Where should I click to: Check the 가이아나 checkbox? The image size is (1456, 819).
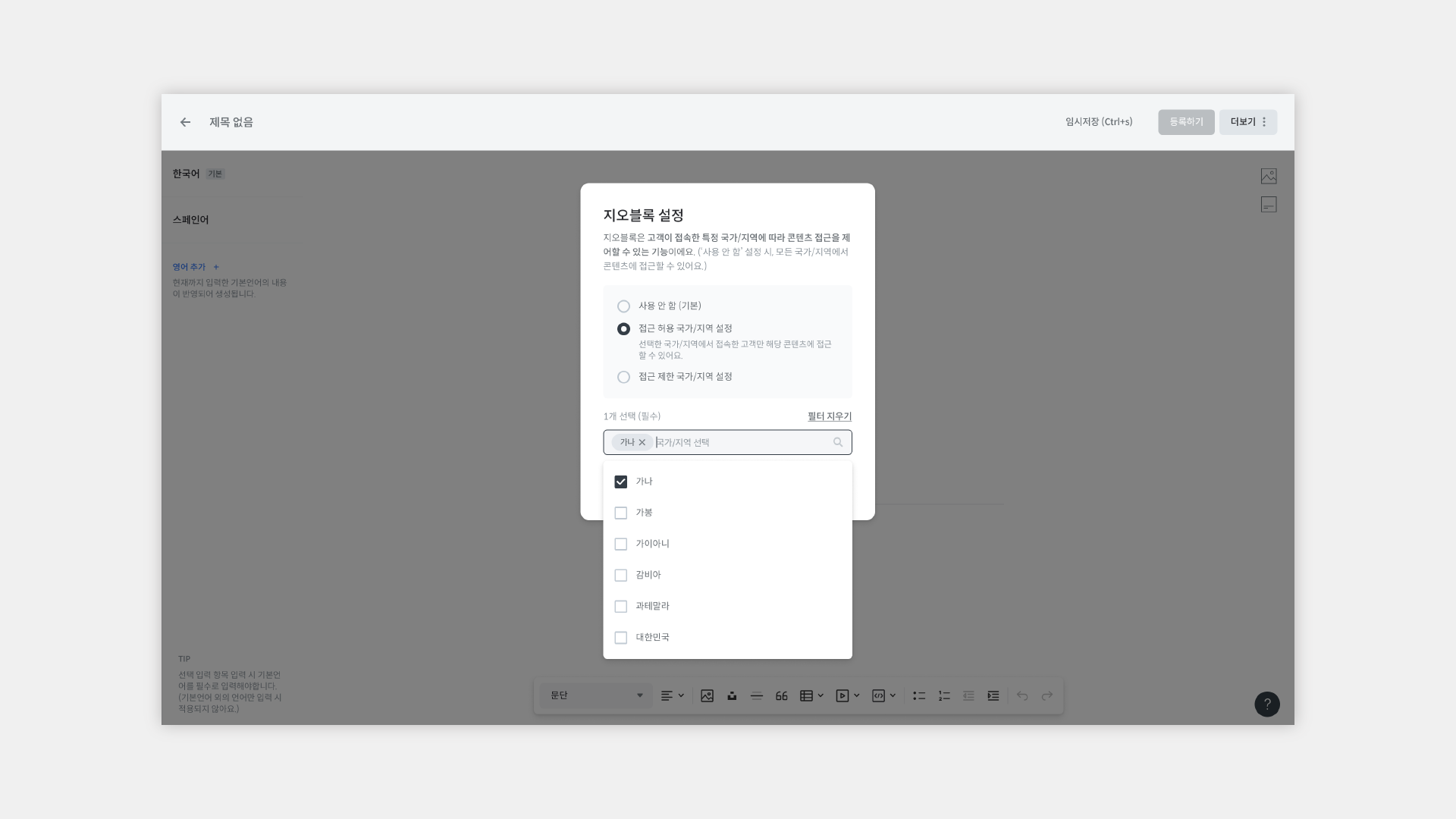[620, 544]
